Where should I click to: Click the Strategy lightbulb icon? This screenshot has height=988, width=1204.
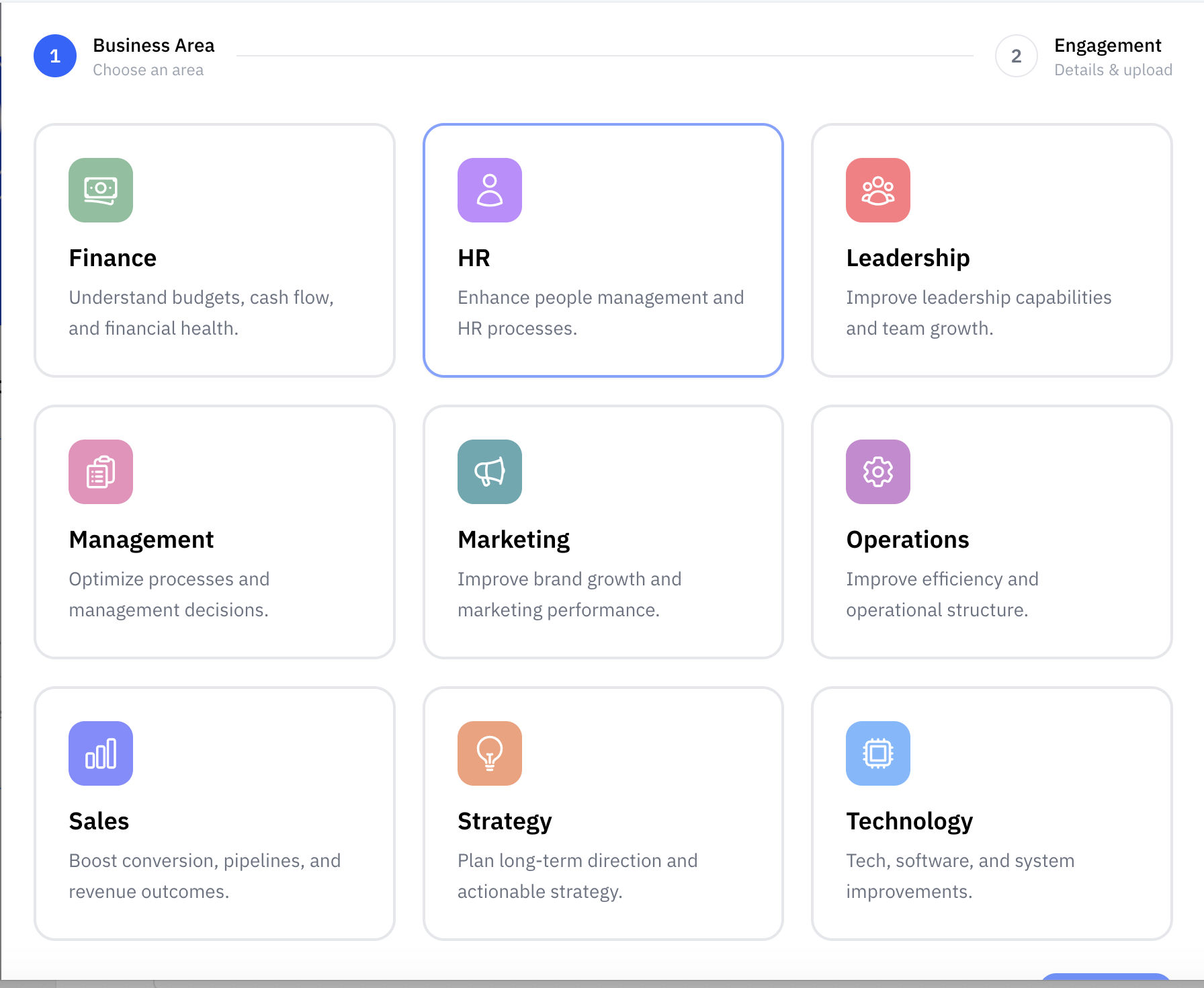[489, 753]
